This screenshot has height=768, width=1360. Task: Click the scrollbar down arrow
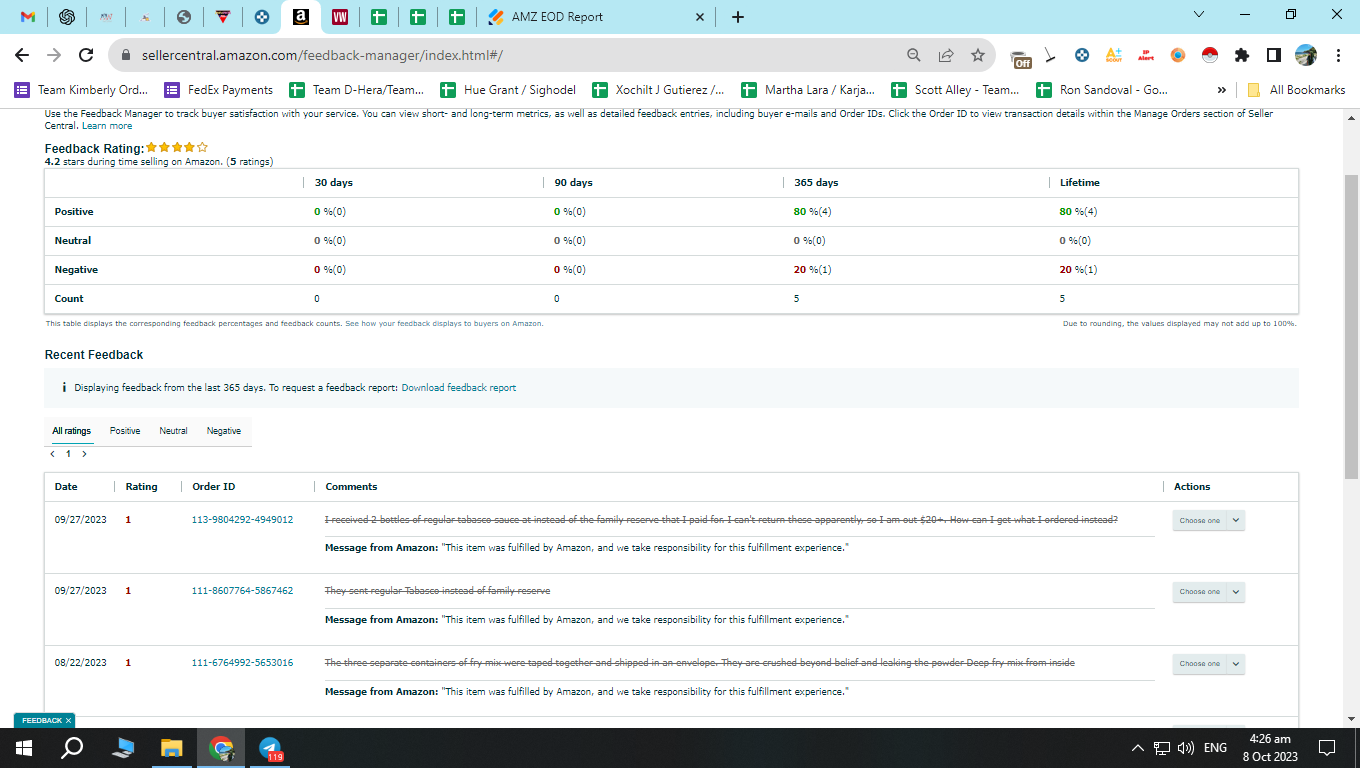tap(1351, 718)
